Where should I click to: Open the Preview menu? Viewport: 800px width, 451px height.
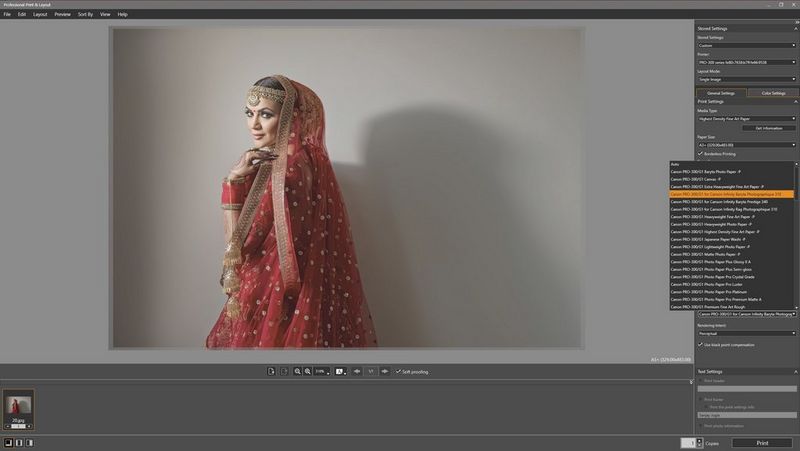tap(63, 14)
